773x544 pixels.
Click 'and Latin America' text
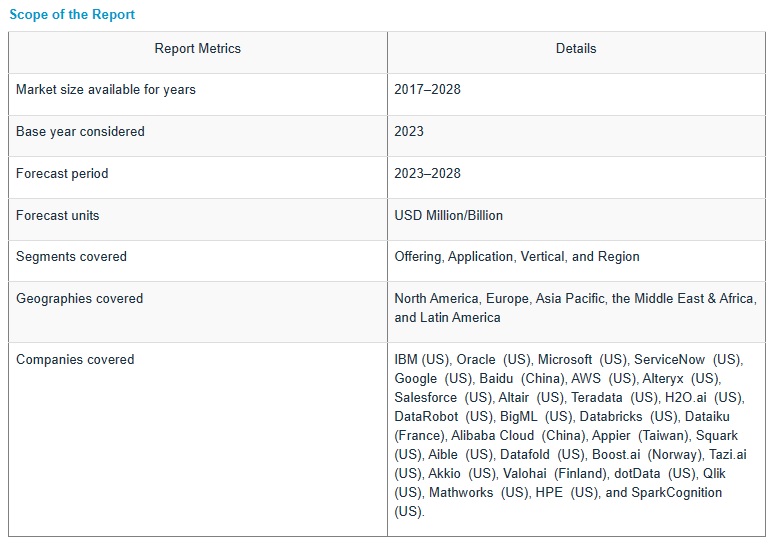[447, 318]
